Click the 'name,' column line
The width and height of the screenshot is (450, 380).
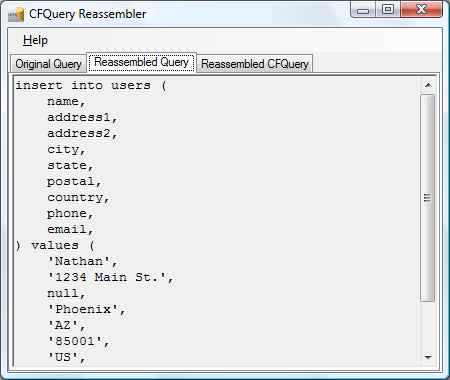click(66, 101)
